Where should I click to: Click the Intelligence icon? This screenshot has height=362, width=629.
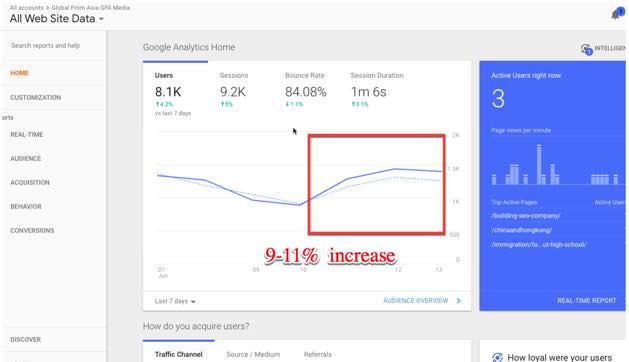point(586,49)
